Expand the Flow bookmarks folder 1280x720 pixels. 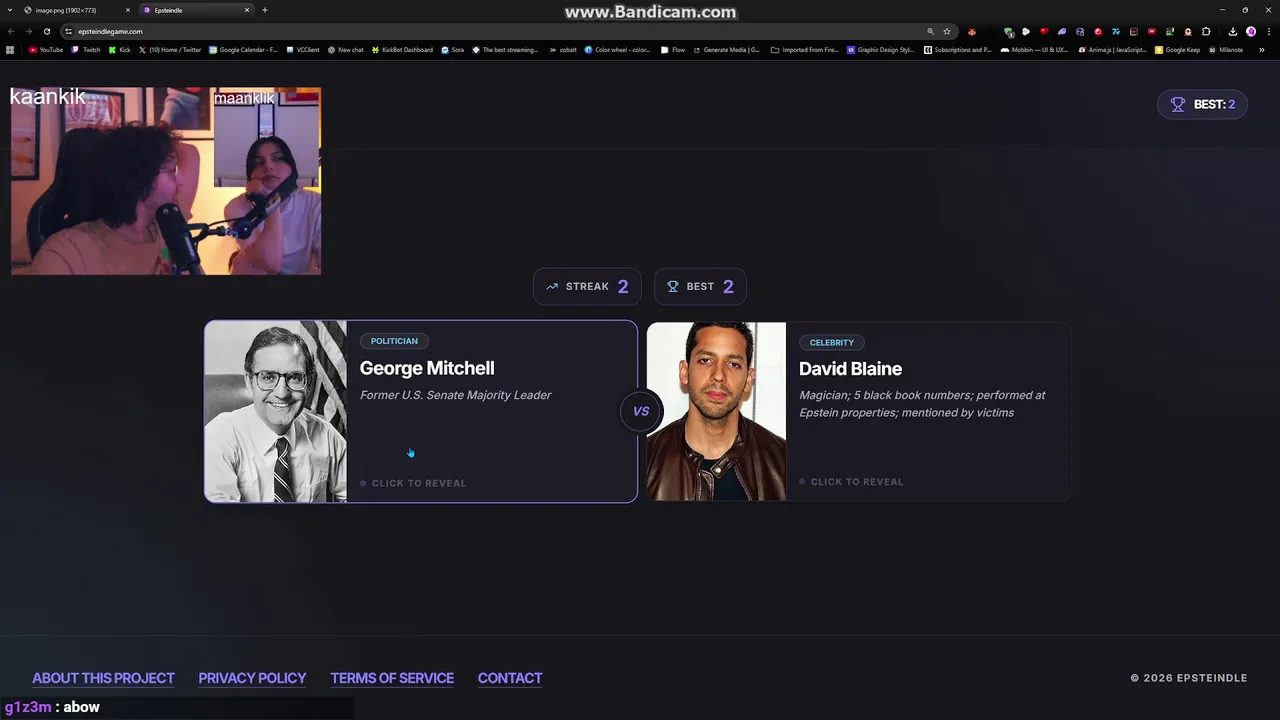673,49
